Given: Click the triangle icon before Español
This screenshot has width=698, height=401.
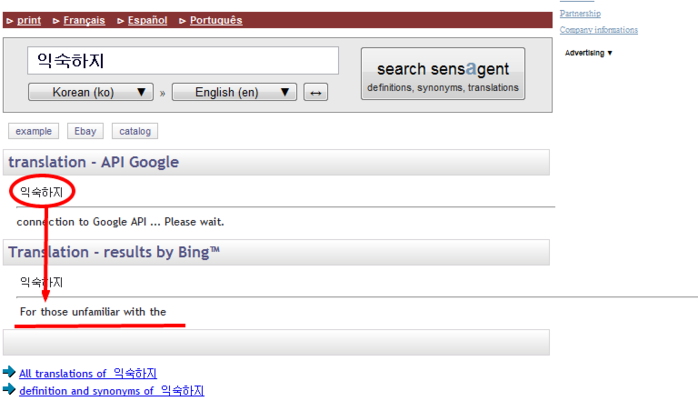Looking at the screenshot, I should tap(121, 21).
